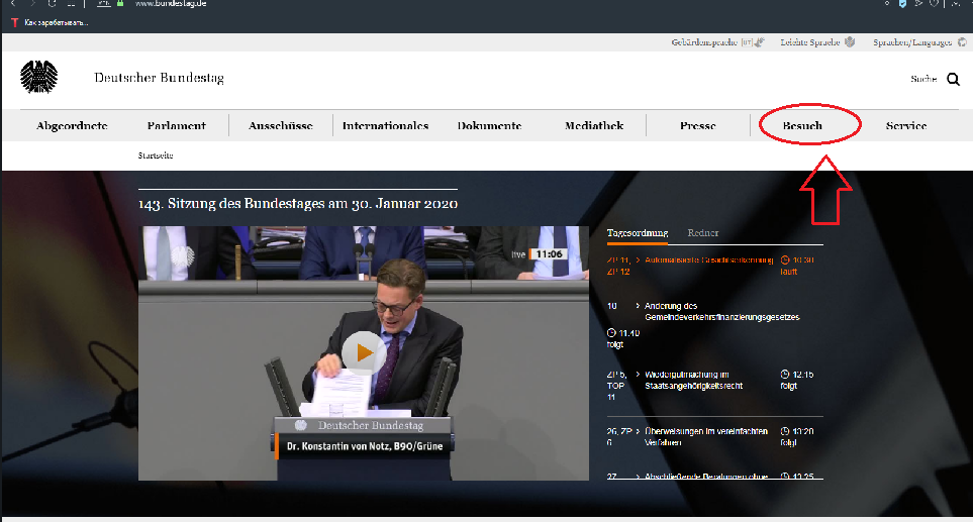The image size is (973, 522).
Task: Click chevron next to 'Änderung des Gemeindeverkehrsfinanzierungsgesetzes'
Action: pyautogui.click(x=637, y=306)
